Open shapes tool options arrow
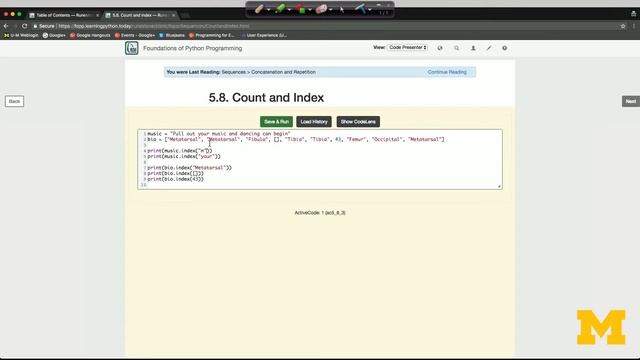640x360 pixels. (x=310, y=9)
